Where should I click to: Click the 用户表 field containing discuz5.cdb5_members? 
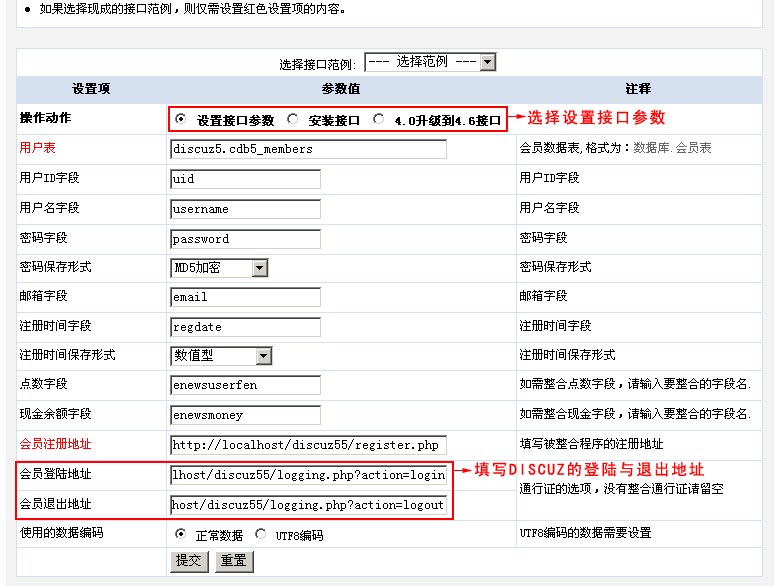point(308,149)
